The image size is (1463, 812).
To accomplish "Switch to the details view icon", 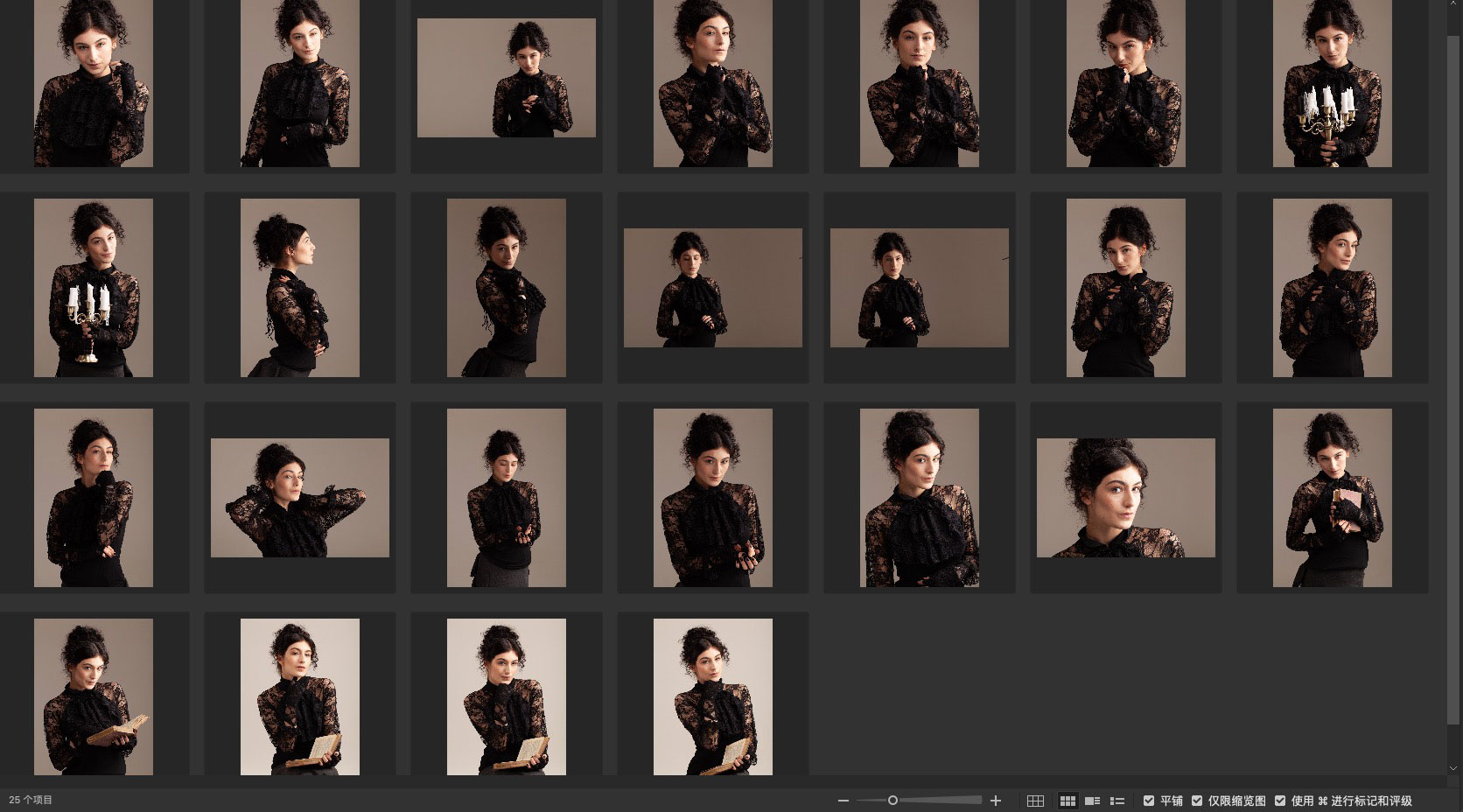I will click(1092, 801).
